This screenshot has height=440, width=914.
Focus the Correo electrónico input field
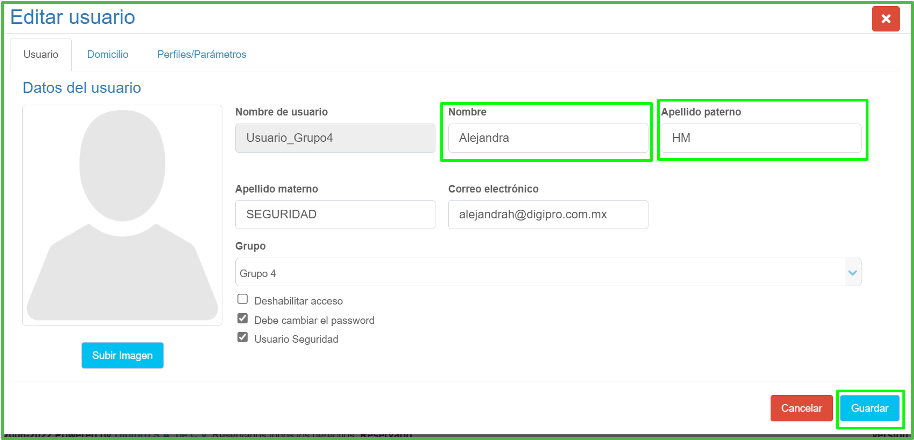[x=548, y=215]
